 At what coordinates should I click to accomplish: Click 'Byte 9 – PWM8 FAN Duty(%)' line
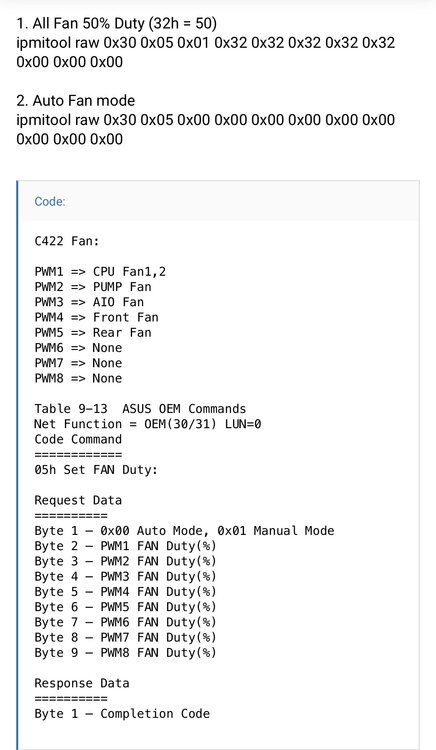pos(125,653)
